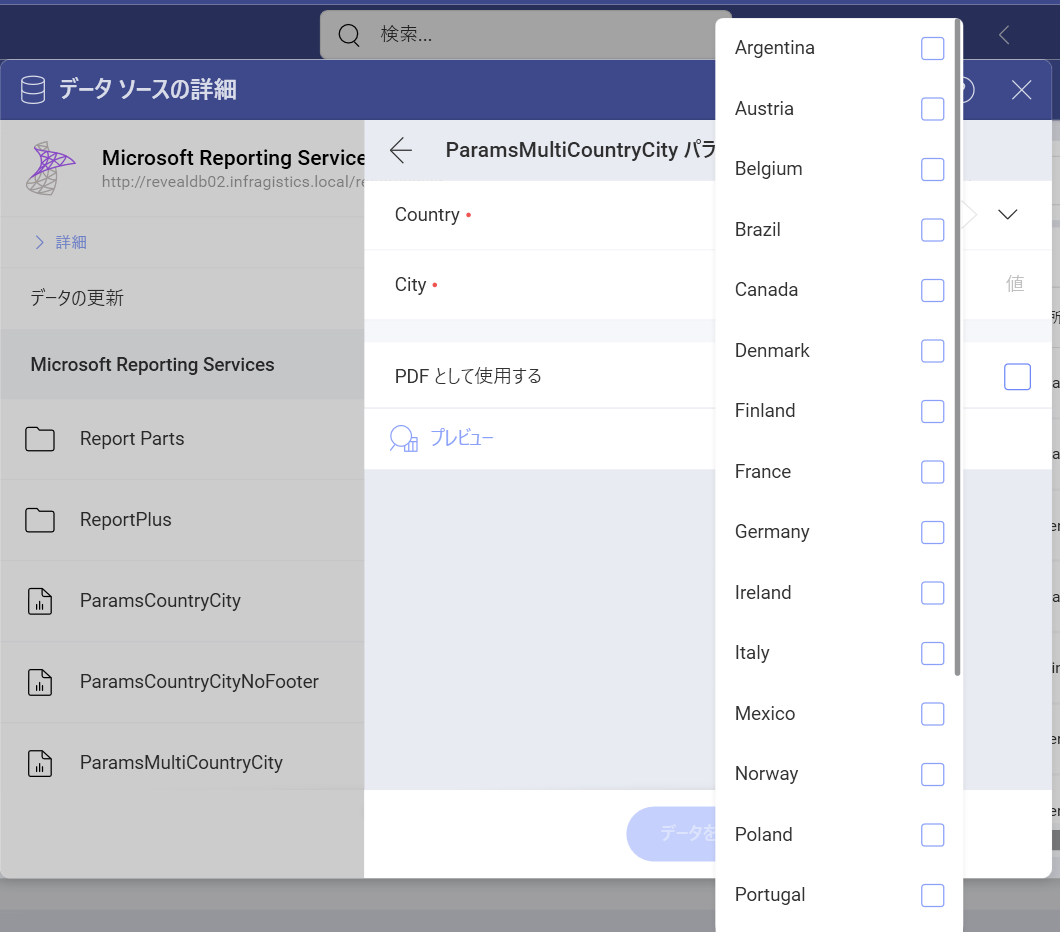The height and width of the screenshot is (932, 1060).
Task: Check the Austria checkbox
Action: tap(932, 109)
